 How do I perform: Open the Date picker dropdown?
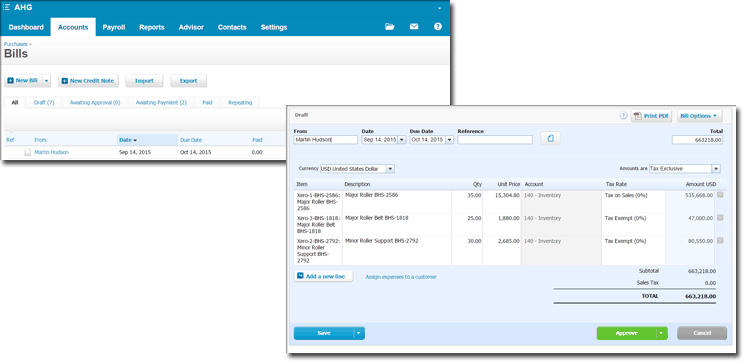tap(401, 140)
